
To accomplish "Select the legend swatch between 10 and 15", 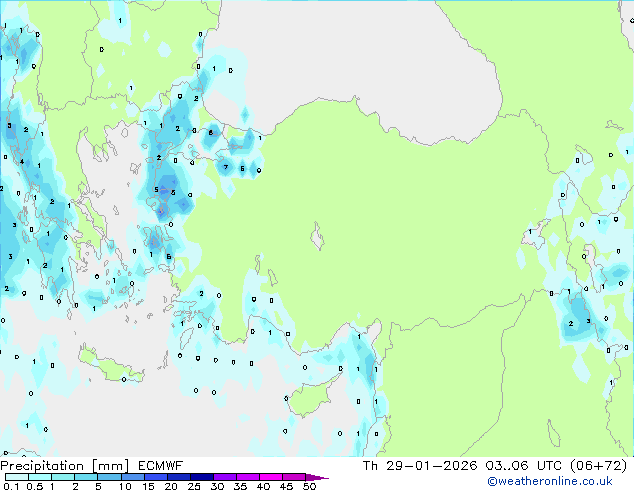I will tap(132, 477).
